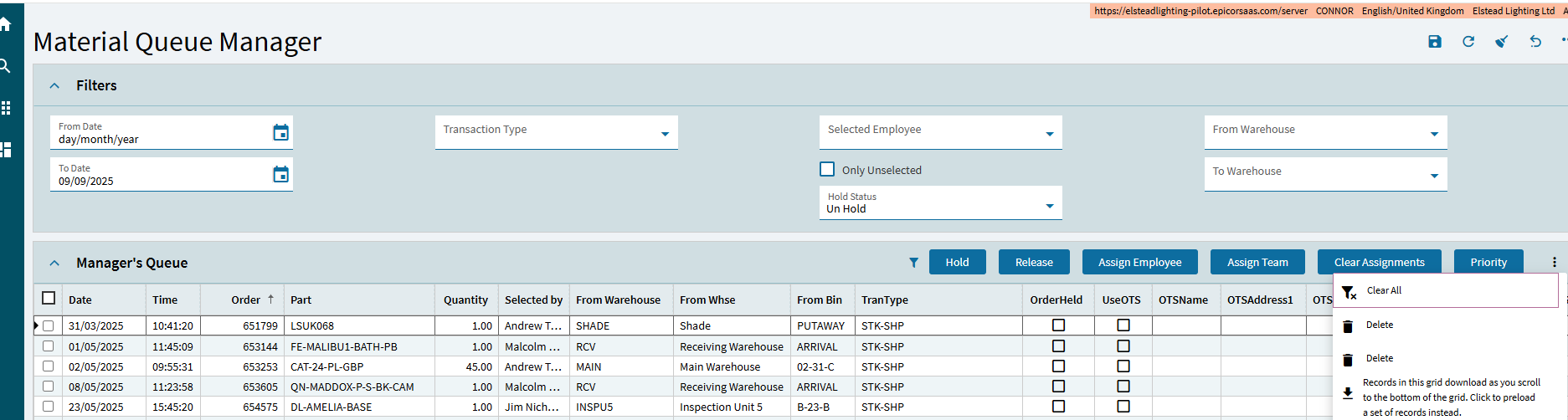Screen dimensions: 1568x420
Task: Click the Undo arrow icon in header
Action: [x=1535, y=42]
